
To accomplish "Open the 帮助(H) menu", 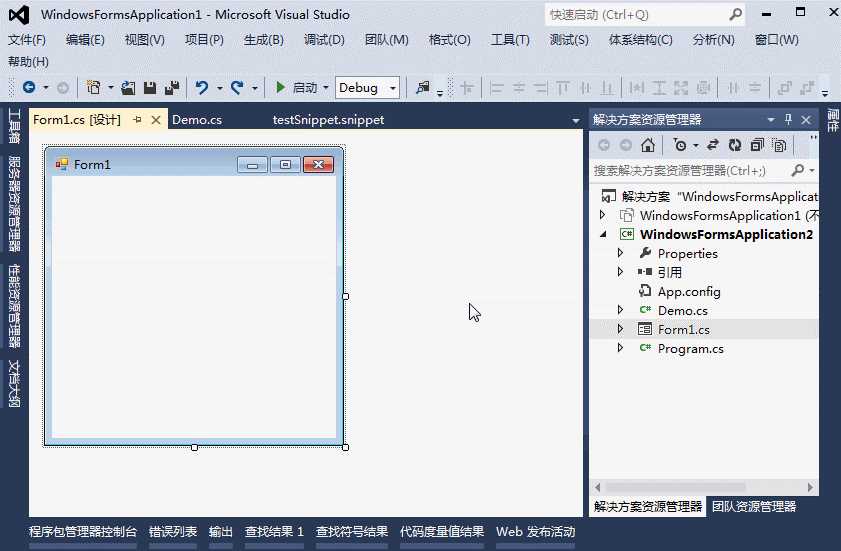I will pyautogui.click(x=28, y=62).
